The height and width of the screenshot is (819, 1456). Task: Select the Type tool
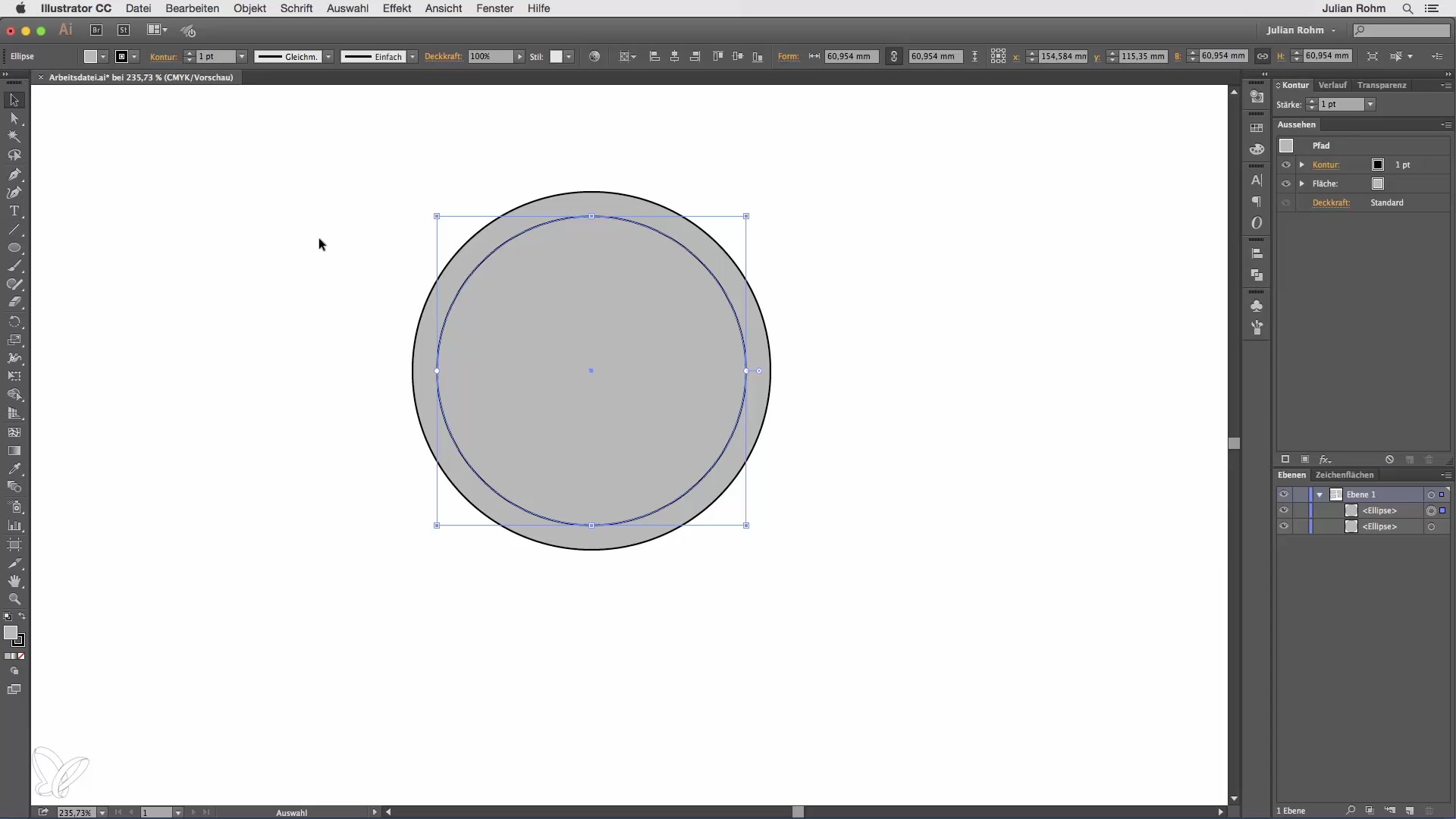coord(14,212)
